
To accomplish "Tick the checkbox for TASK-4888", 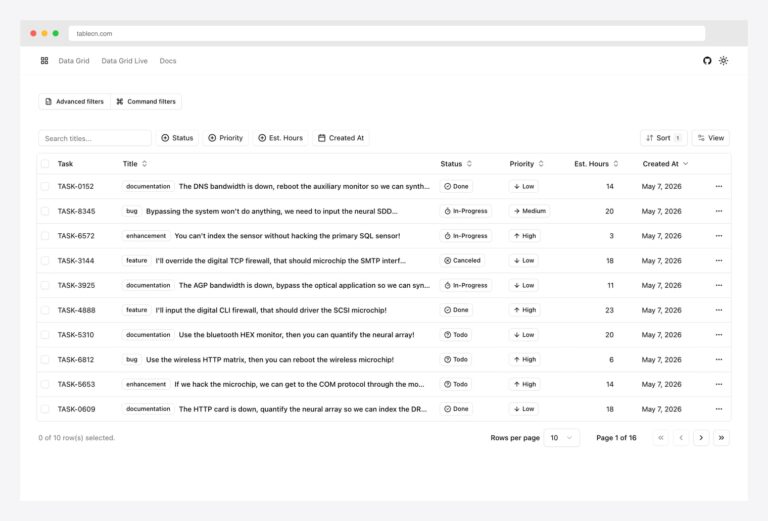I will click(45, 310).
